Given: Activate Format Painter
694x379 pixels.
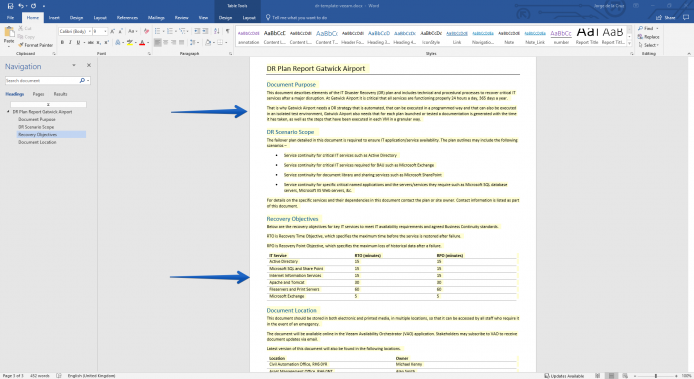Looking at the screenshot, I should (35, 45).
